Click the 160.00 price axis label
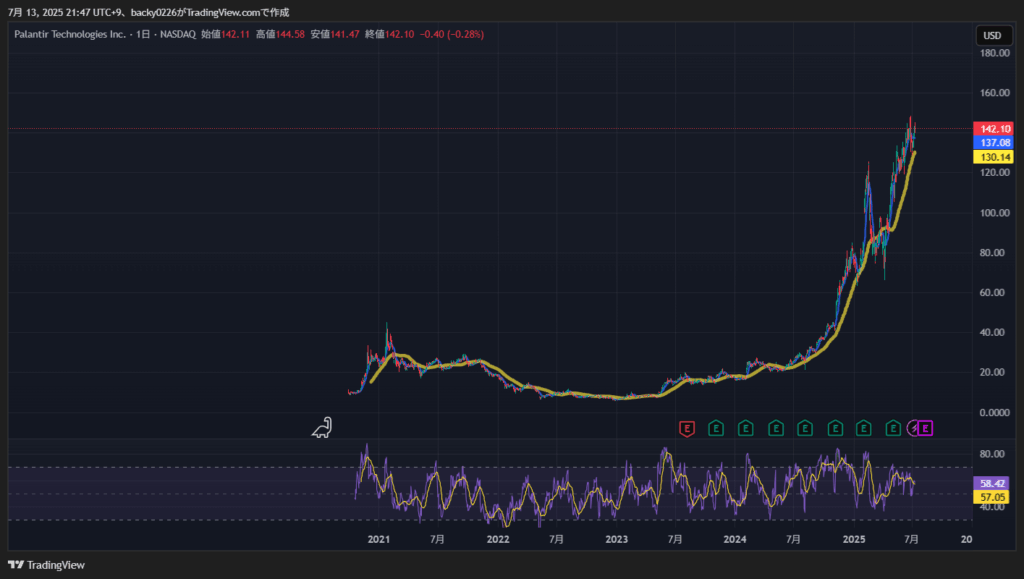This screenshot has height=579, width=1024. tap(995, 93)
